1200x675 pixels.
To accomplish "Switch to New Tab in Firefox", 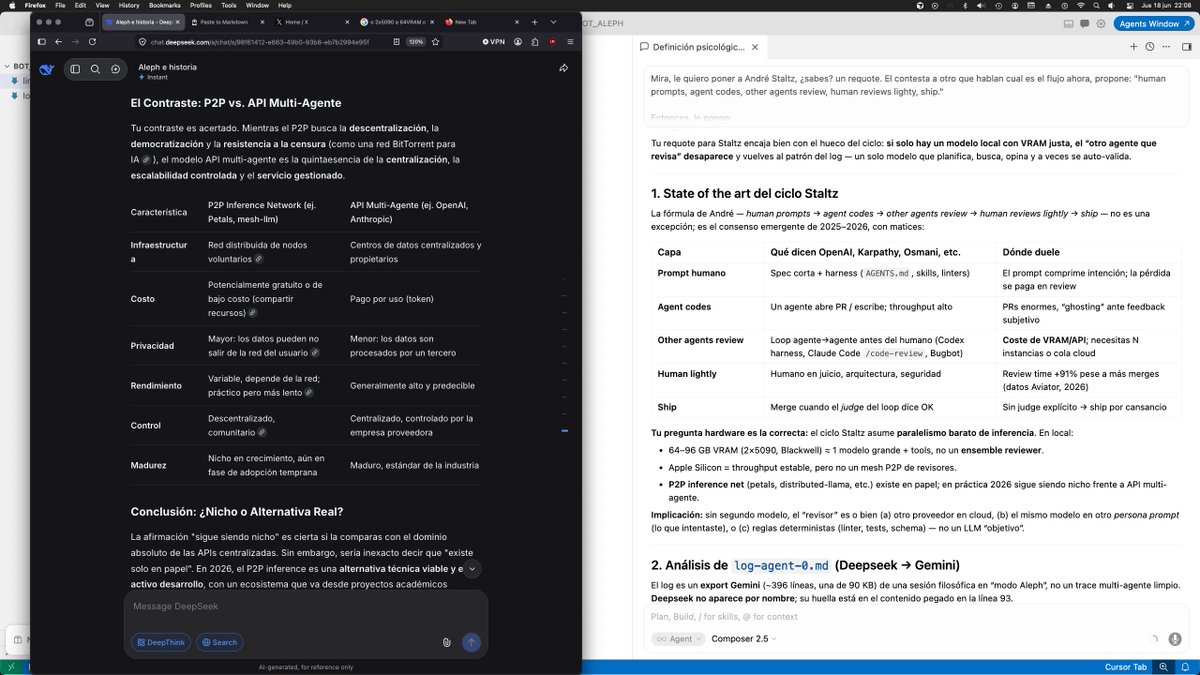I will click(482, 21).
